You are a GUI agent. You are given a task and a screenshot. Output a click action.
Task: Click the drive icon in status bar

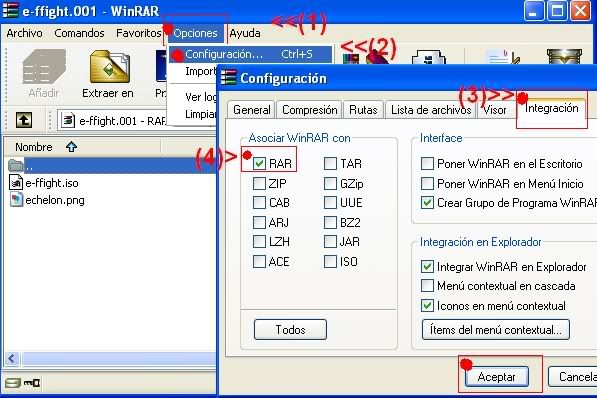click(13, 383)
